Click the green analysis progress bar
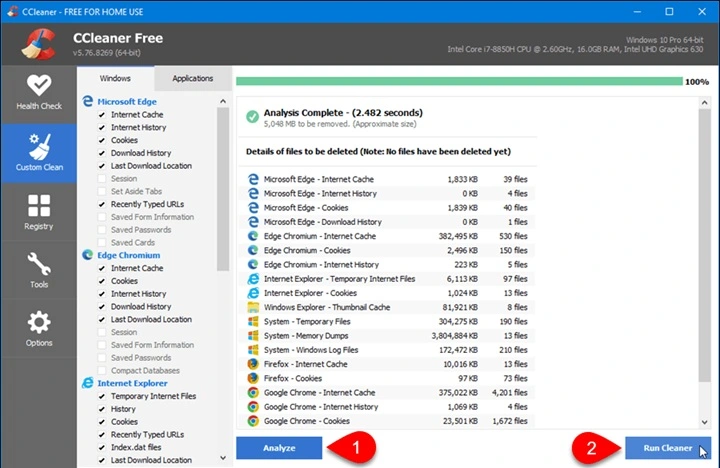The height and width of the screenshot is (468, 720). click(x=459, y=81)
